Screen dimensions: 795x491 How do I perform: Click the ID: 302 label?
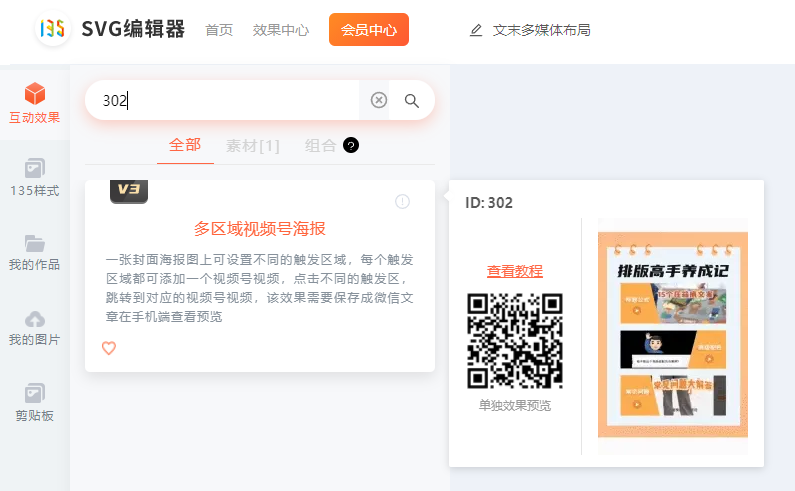pyautogui.click(x=489, y=203)
